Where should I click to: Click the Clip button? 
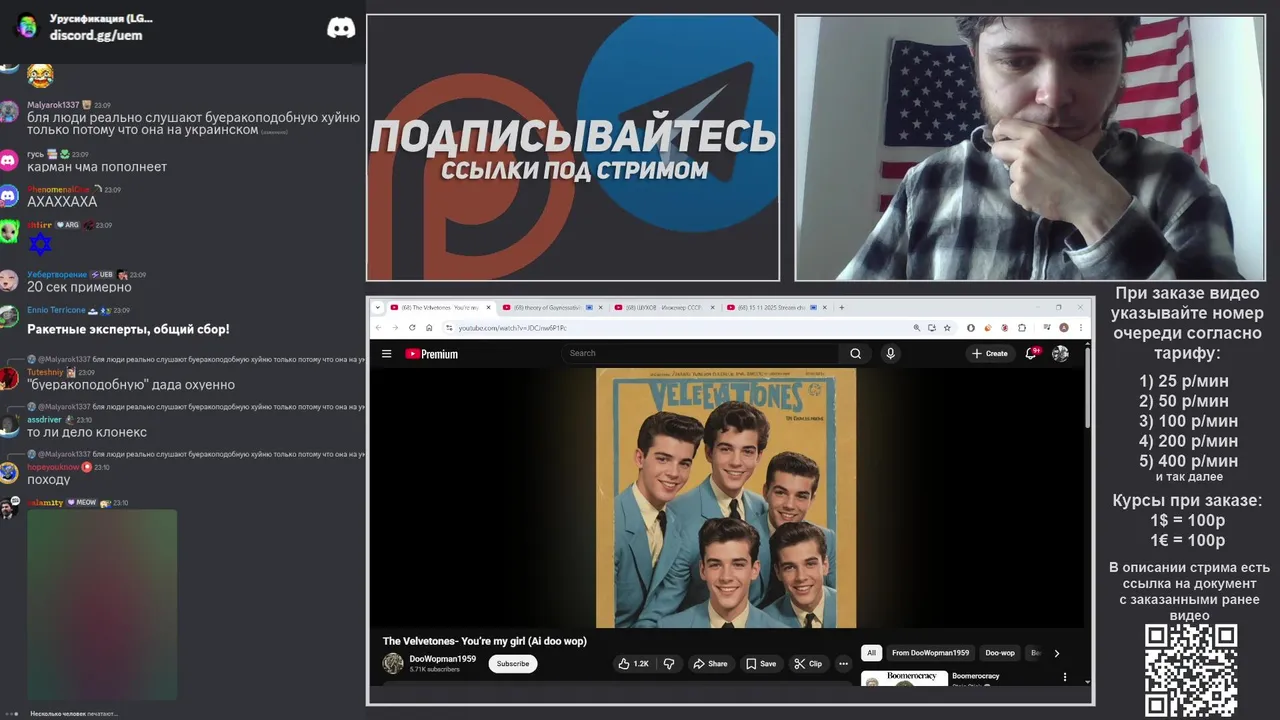click(x=808, y=663)
